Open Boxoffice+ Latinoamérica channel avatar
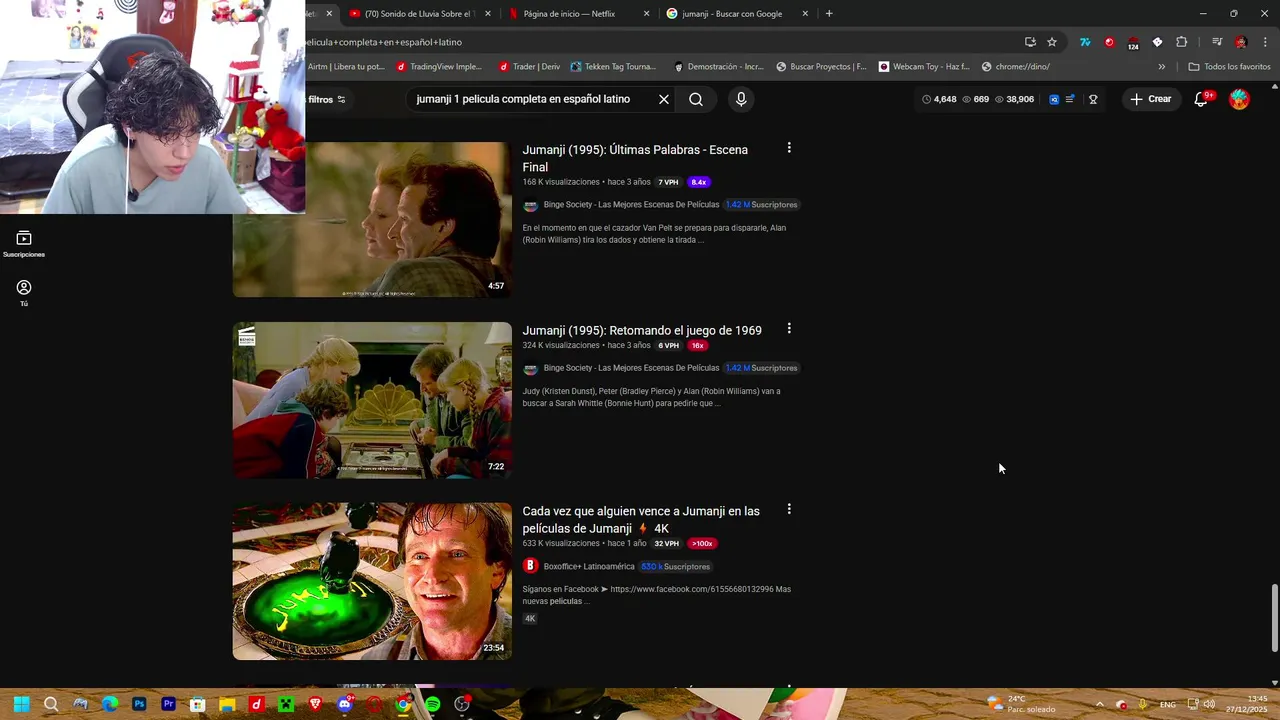1280x720 pixels. click(x=530, y=566)
